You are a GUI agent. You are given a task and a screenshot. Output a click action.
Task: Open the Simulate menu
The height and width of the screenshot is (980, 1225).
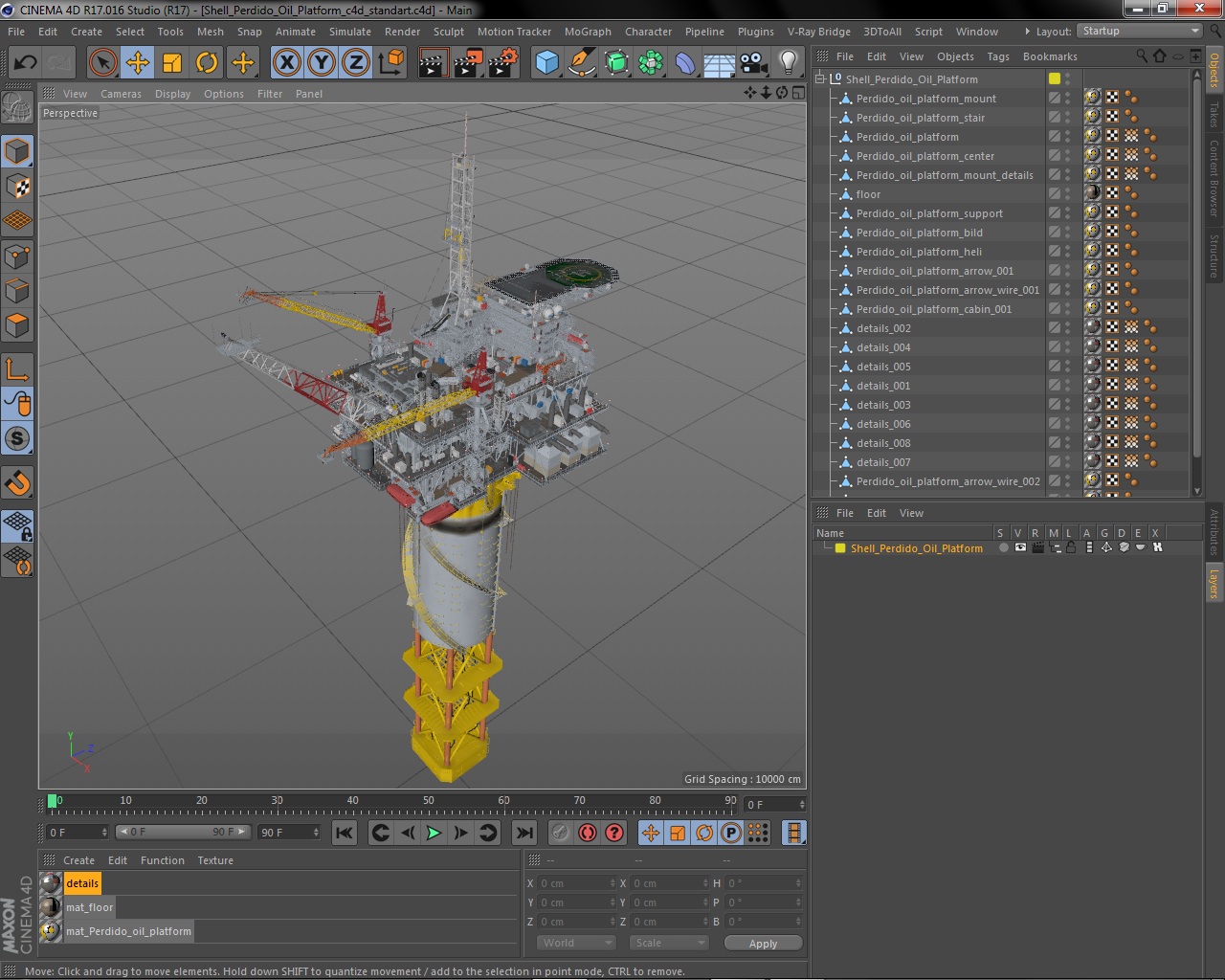tap(350, 32)
